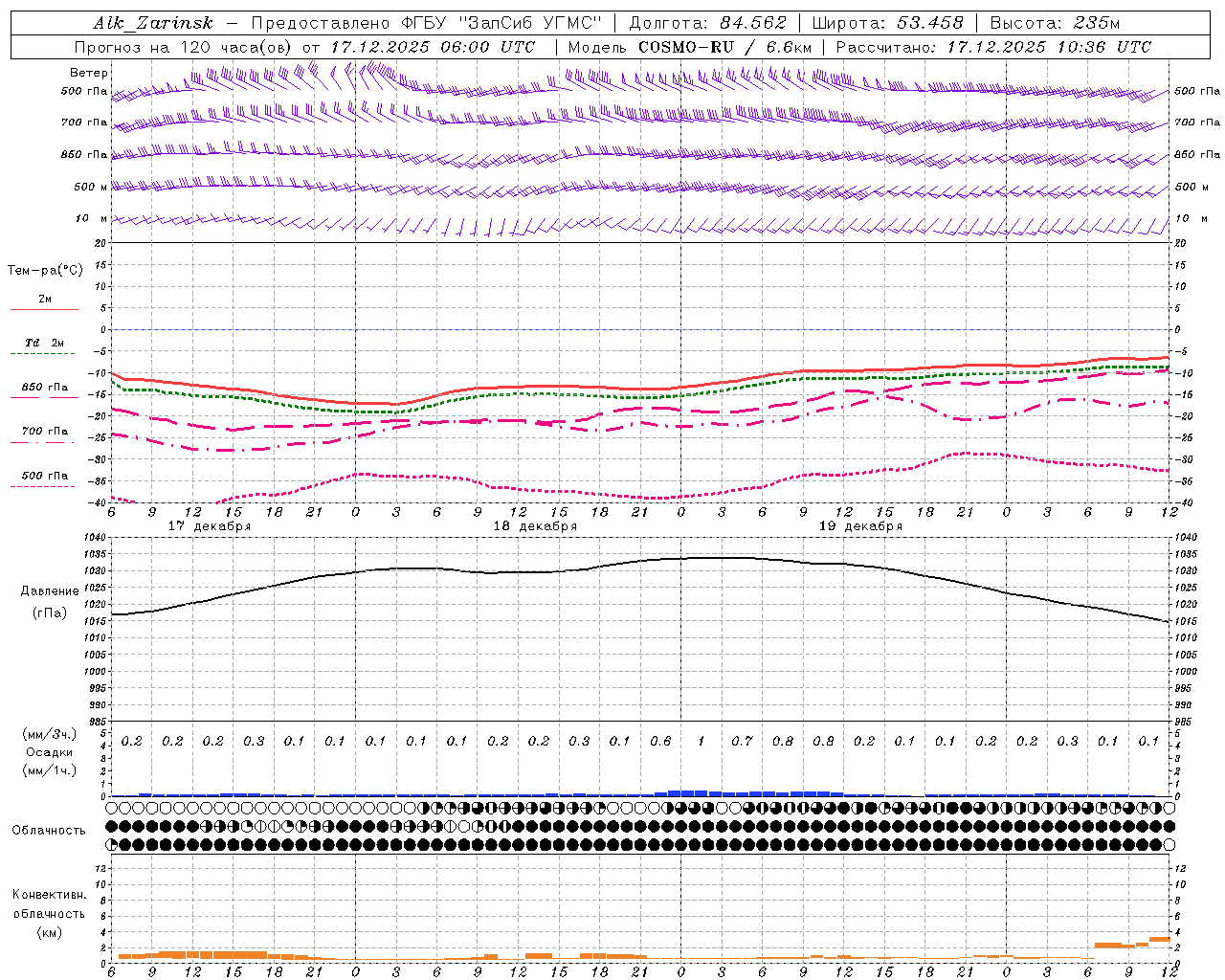Click the precipitation value "0.7"
Image resolution: width=1225 pixels, height=980 pixels.
pos(742,741)
